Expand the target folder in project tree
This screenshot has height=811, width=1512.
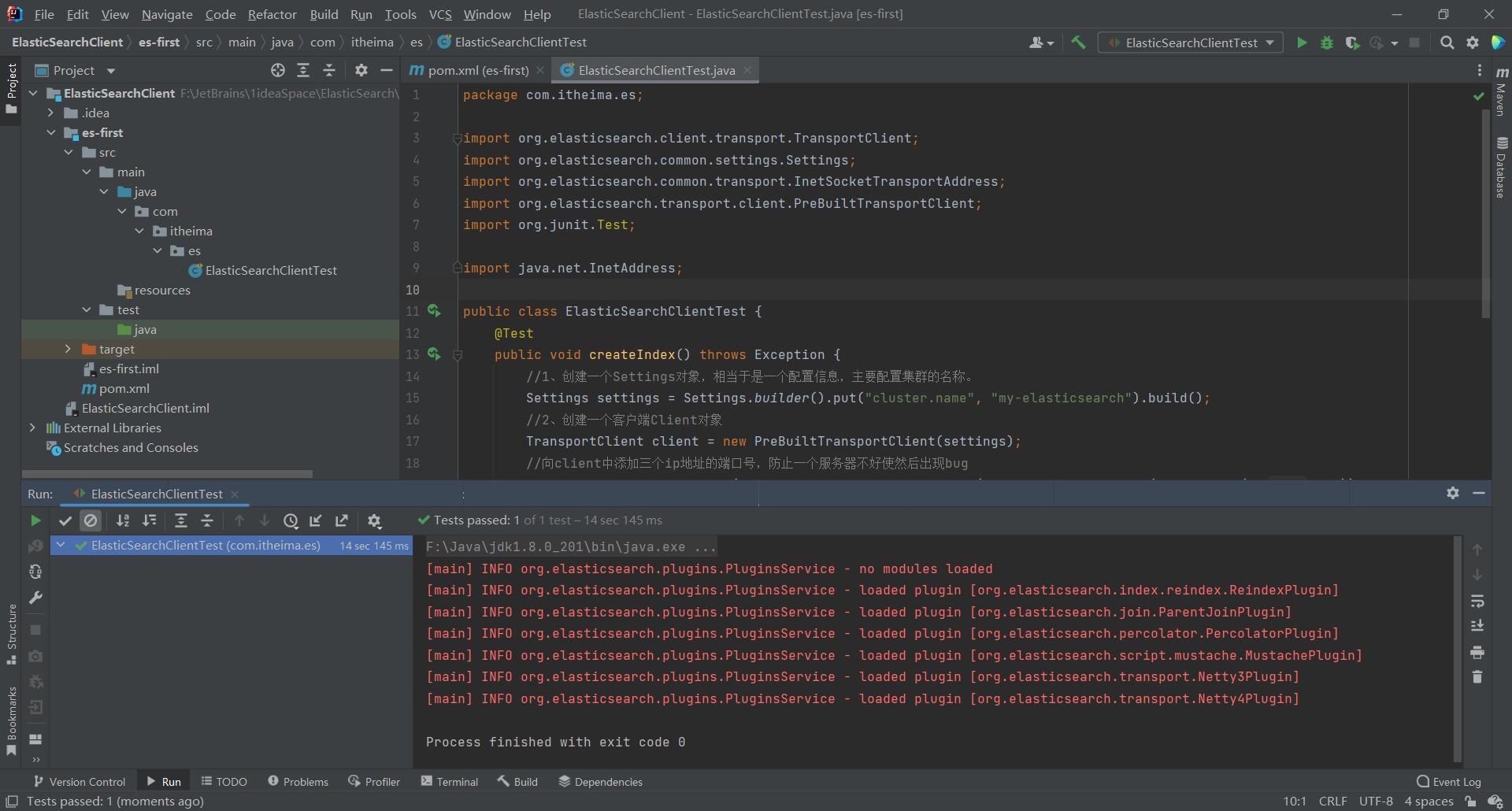pyautogui.click(x=68, y=349)
